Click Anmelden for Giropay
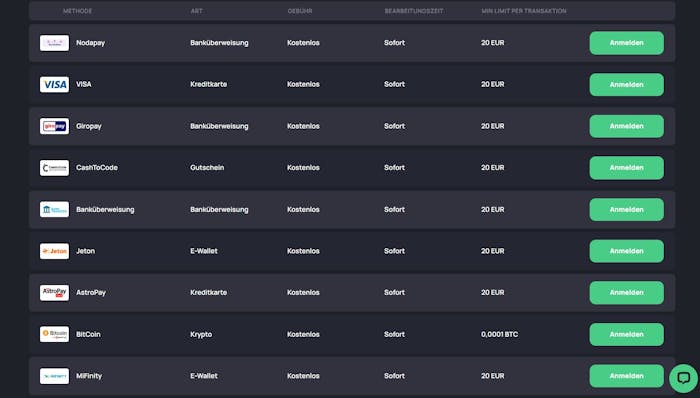 point(626,126)
